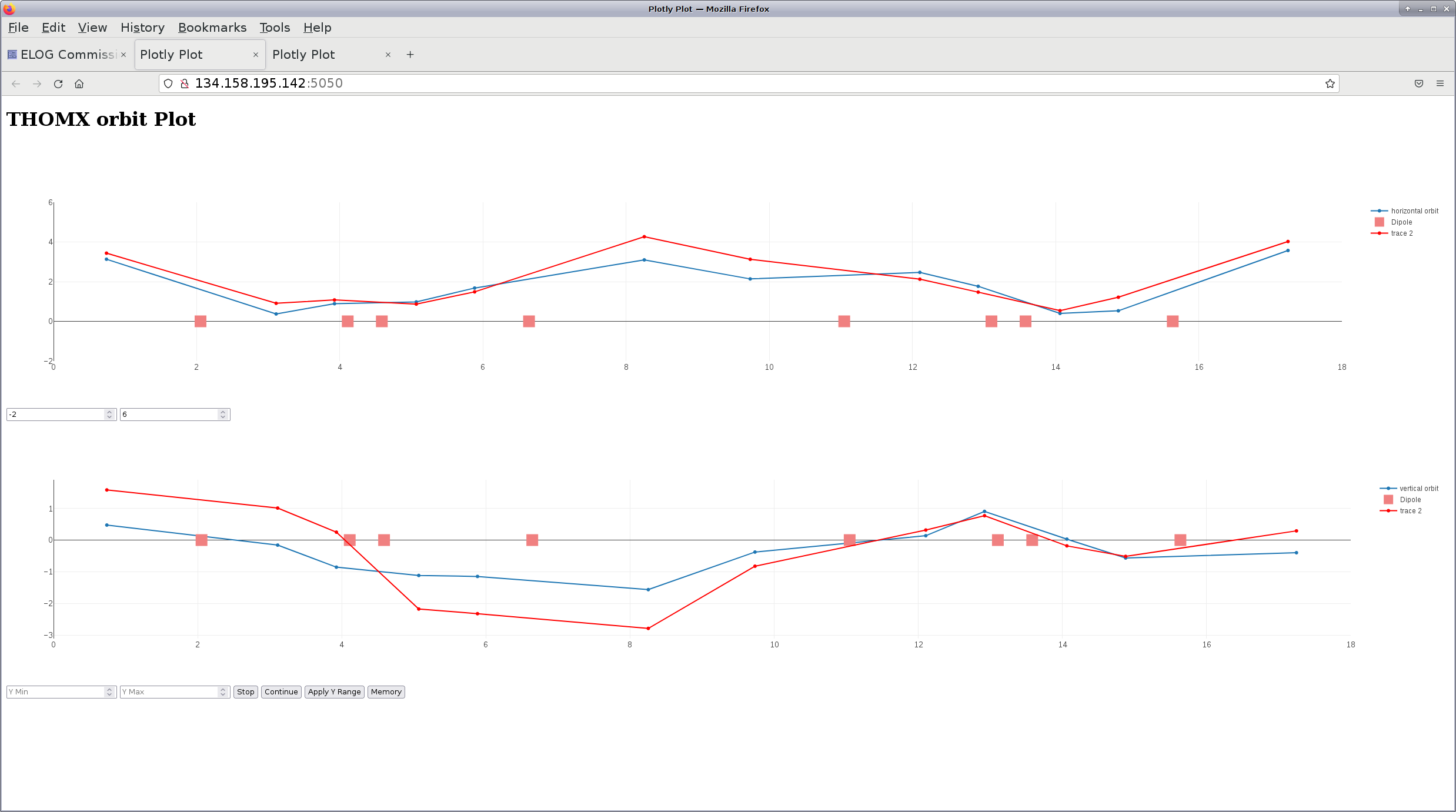This screenshot has height=812, width=1456.
Task: Toggle the lower plot Dipole legend swatch
Action: point(1388,500)
